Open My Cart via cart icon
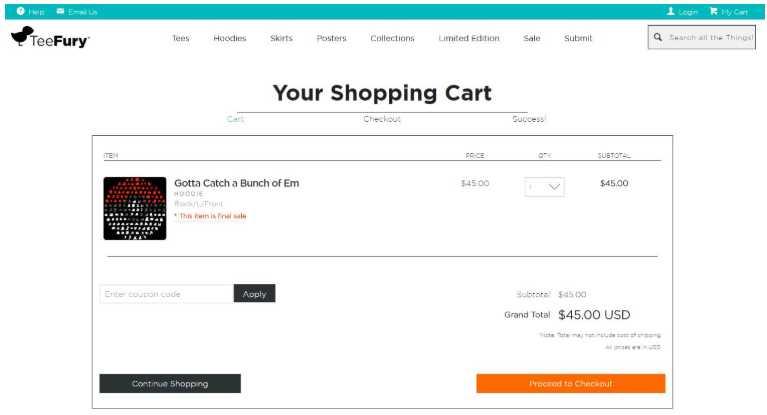The height and width of the screenshot is (415, 767). tap(714, 11)
